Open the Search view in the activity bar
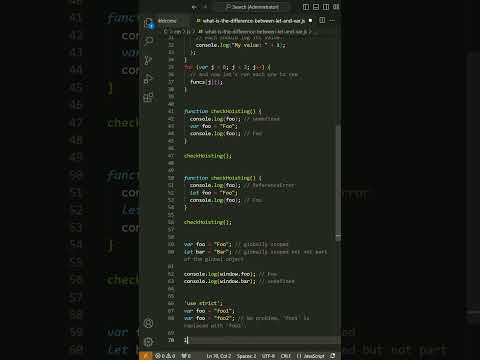The height and width of the screenshot is (360, 480). click(149, 41)
